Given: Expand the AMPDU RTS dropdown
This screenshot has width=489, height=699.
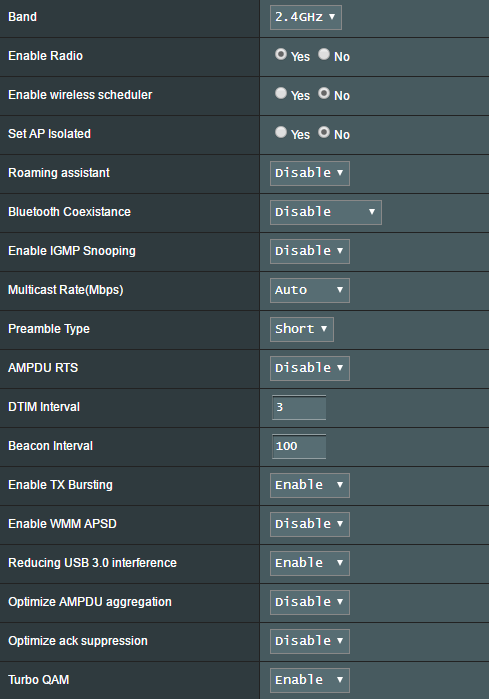Looking at the screenshot, I should coord(310,368).
